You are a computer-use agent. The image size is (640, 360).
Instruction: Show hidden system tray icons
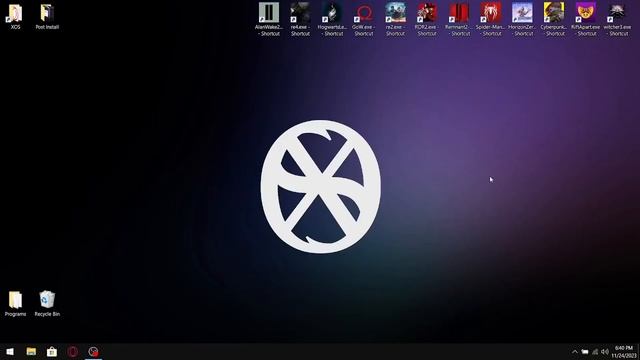575,352
